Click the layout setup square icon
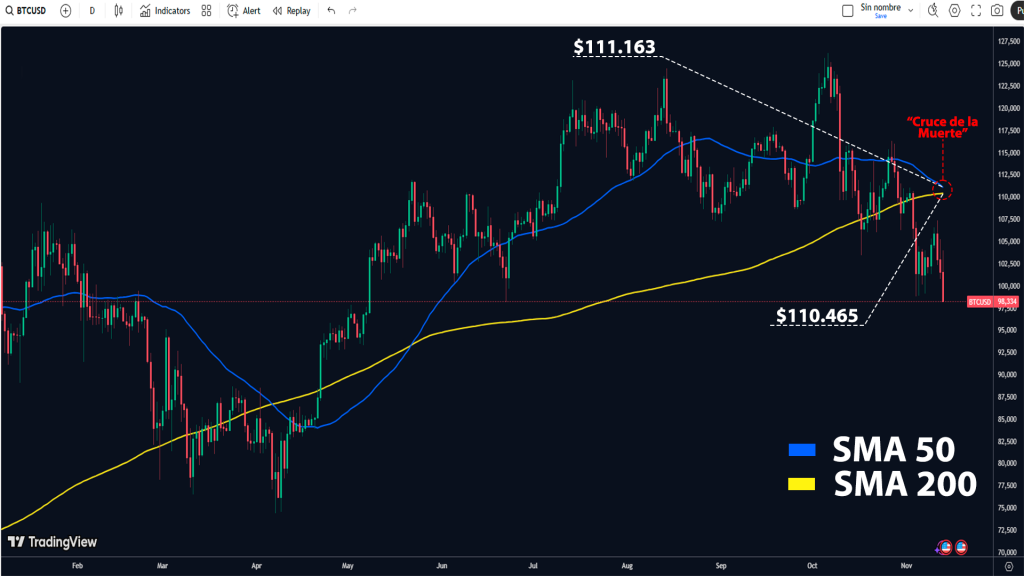The image size is (1024, 576). [x=846, y=11]
